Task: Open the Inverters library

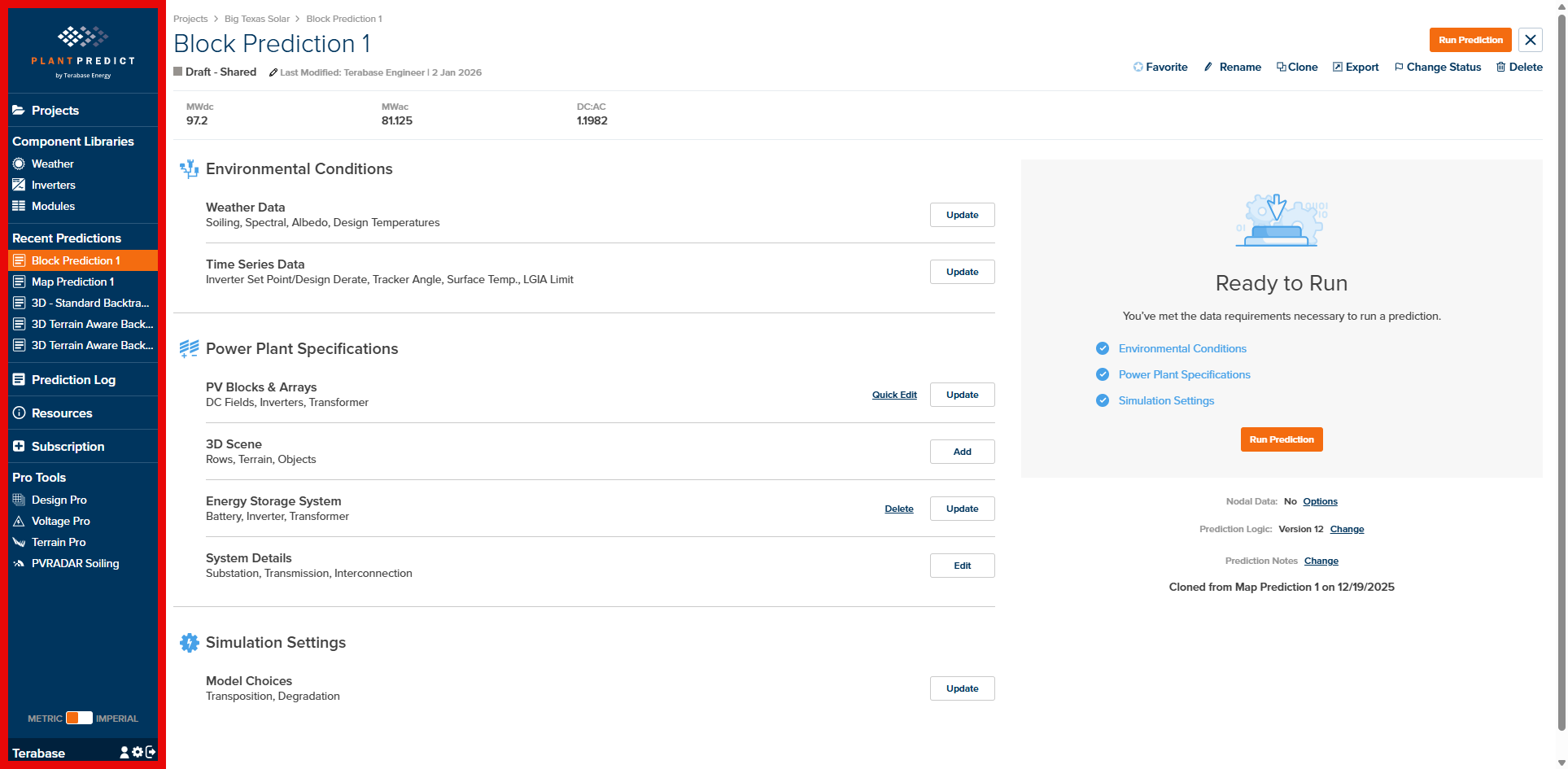Action: [x=54, y=185]
